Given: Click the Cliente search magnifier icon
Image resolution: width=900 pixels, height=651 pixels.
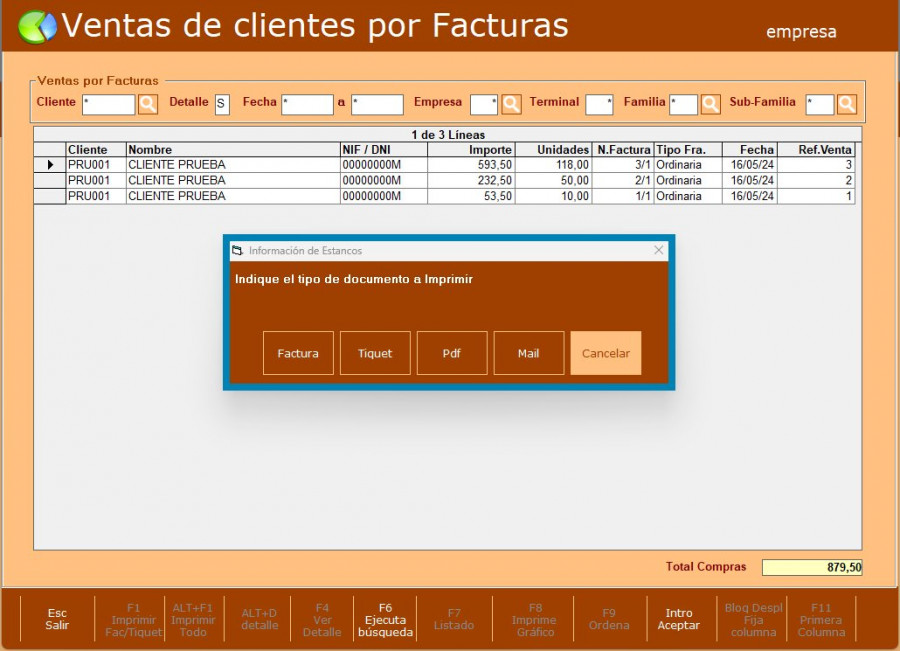Looking at the screenshot, I should (148, 104).
